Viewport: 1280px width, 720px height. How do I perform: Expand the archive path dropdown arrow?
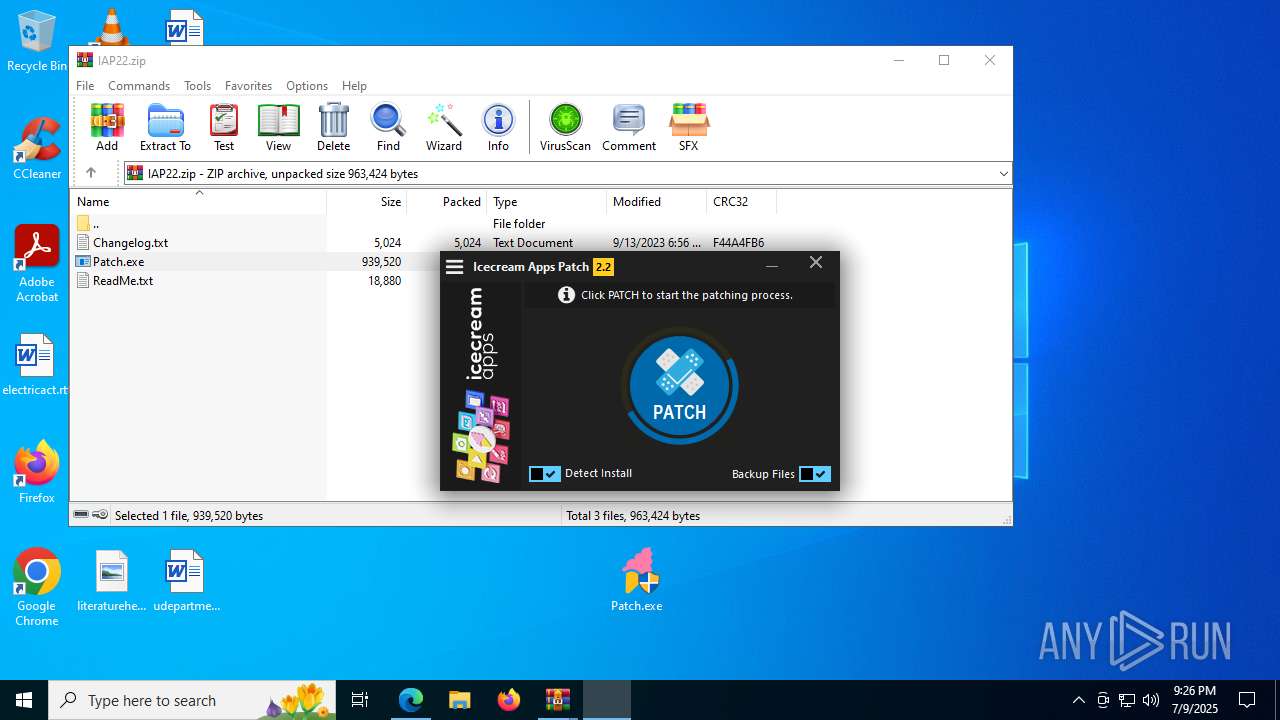click(1003, 174)
